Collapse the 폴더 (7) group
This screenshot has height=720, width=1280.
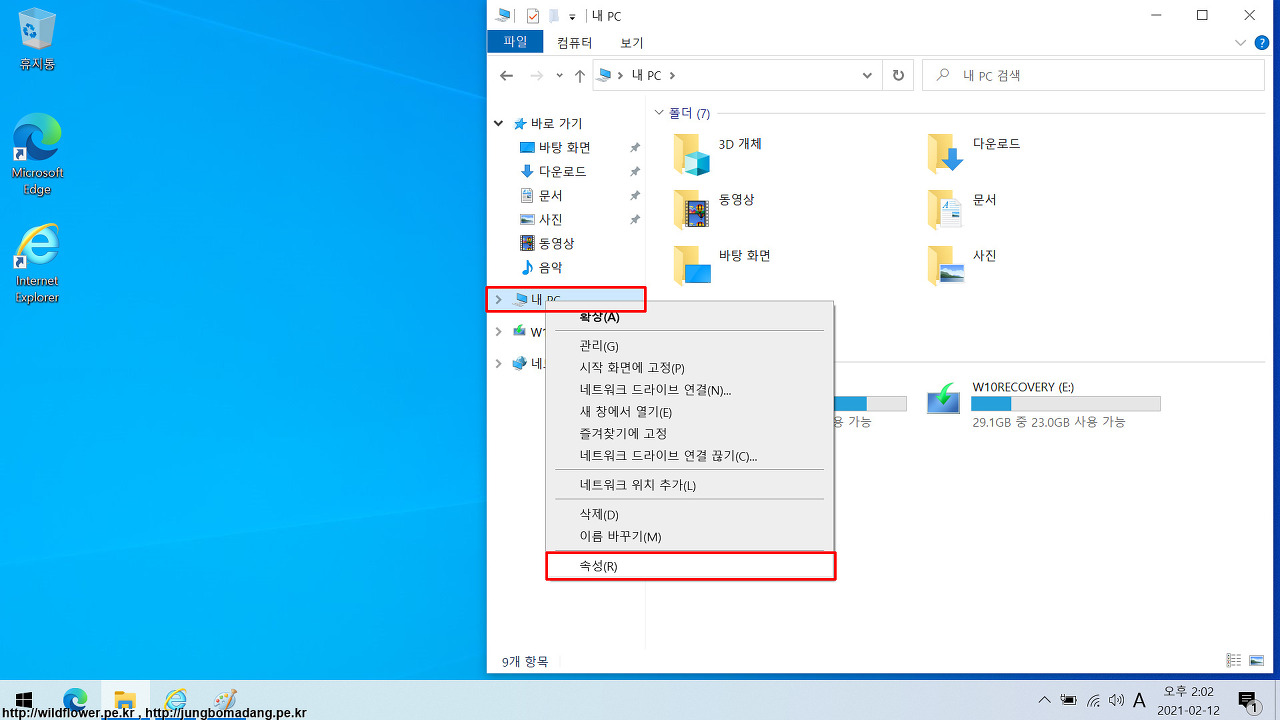click(x=659, y=113)
